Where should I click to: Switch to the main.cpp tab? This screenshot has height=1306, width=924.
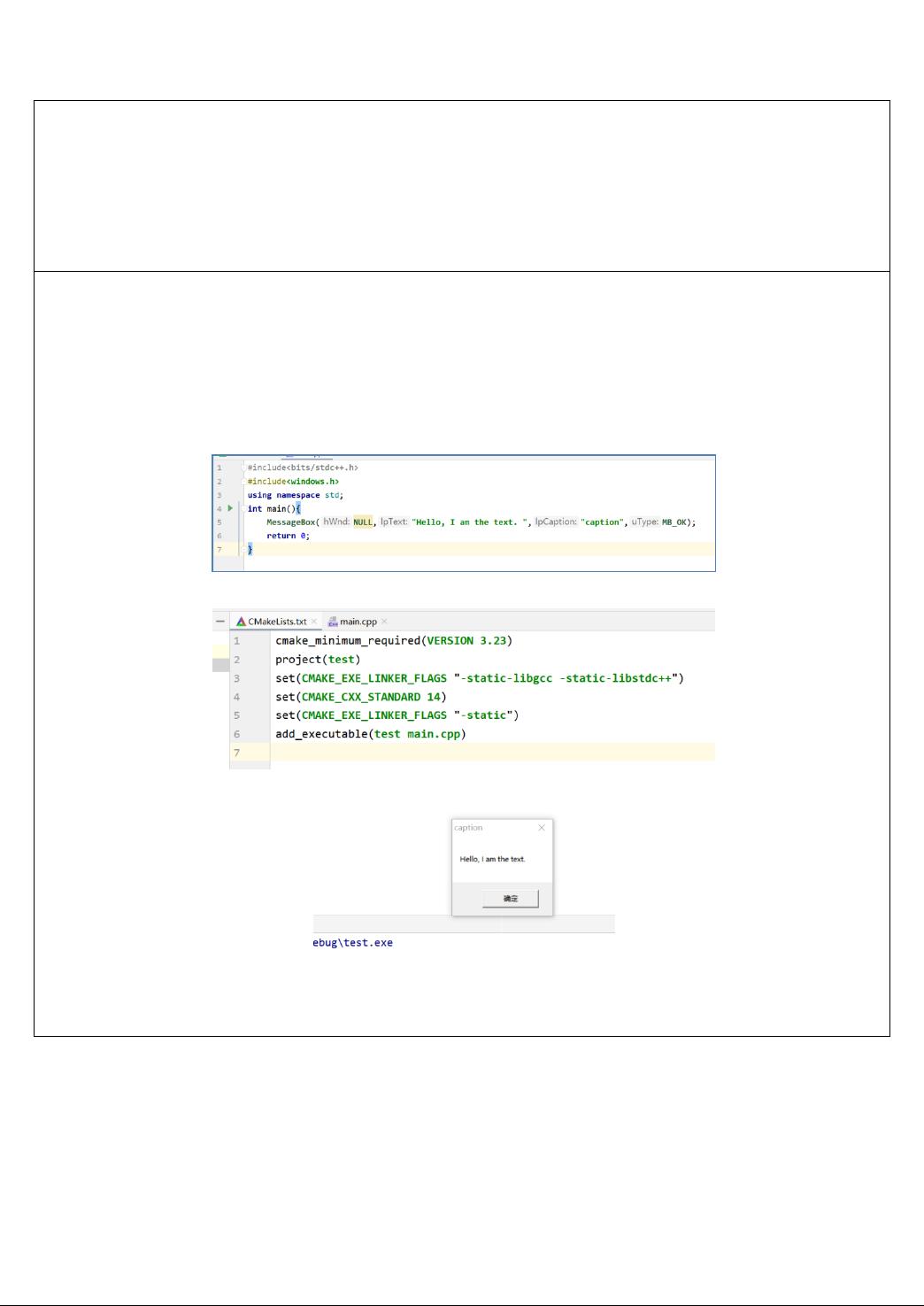click(x=358, y=622)
